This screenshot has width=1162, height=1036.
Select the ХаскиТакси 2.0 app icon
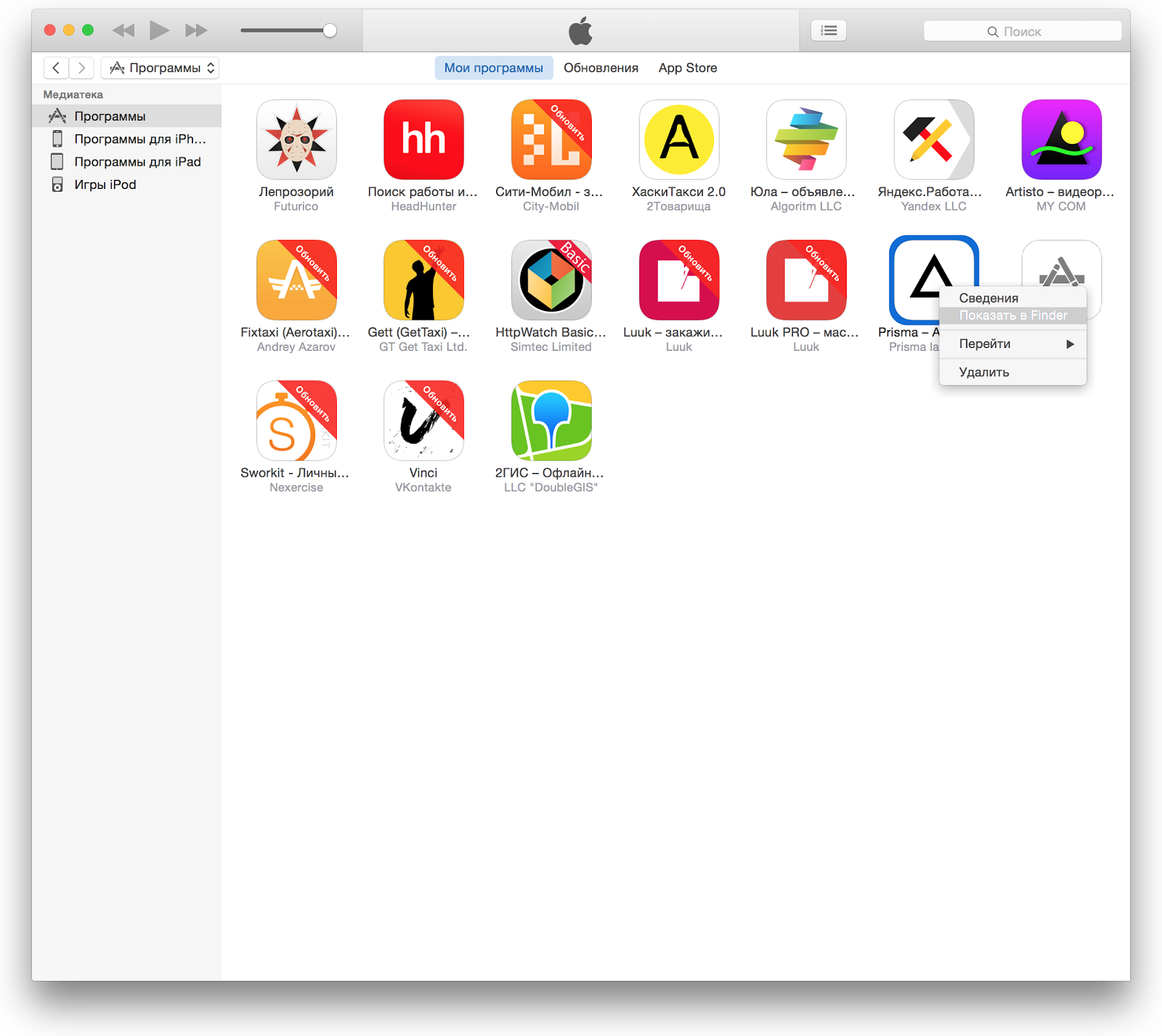pos(679,139)
